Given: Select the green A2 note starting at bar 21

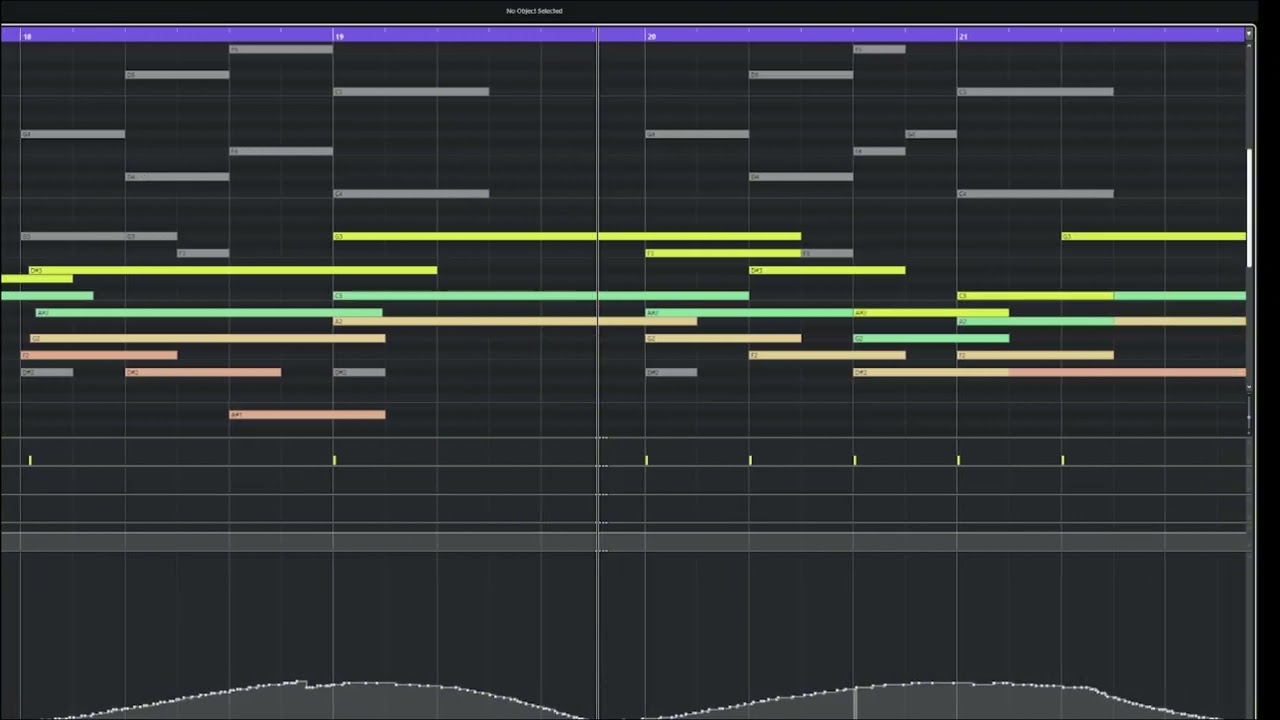Looking at the screenshot, I should point(1035,321).
